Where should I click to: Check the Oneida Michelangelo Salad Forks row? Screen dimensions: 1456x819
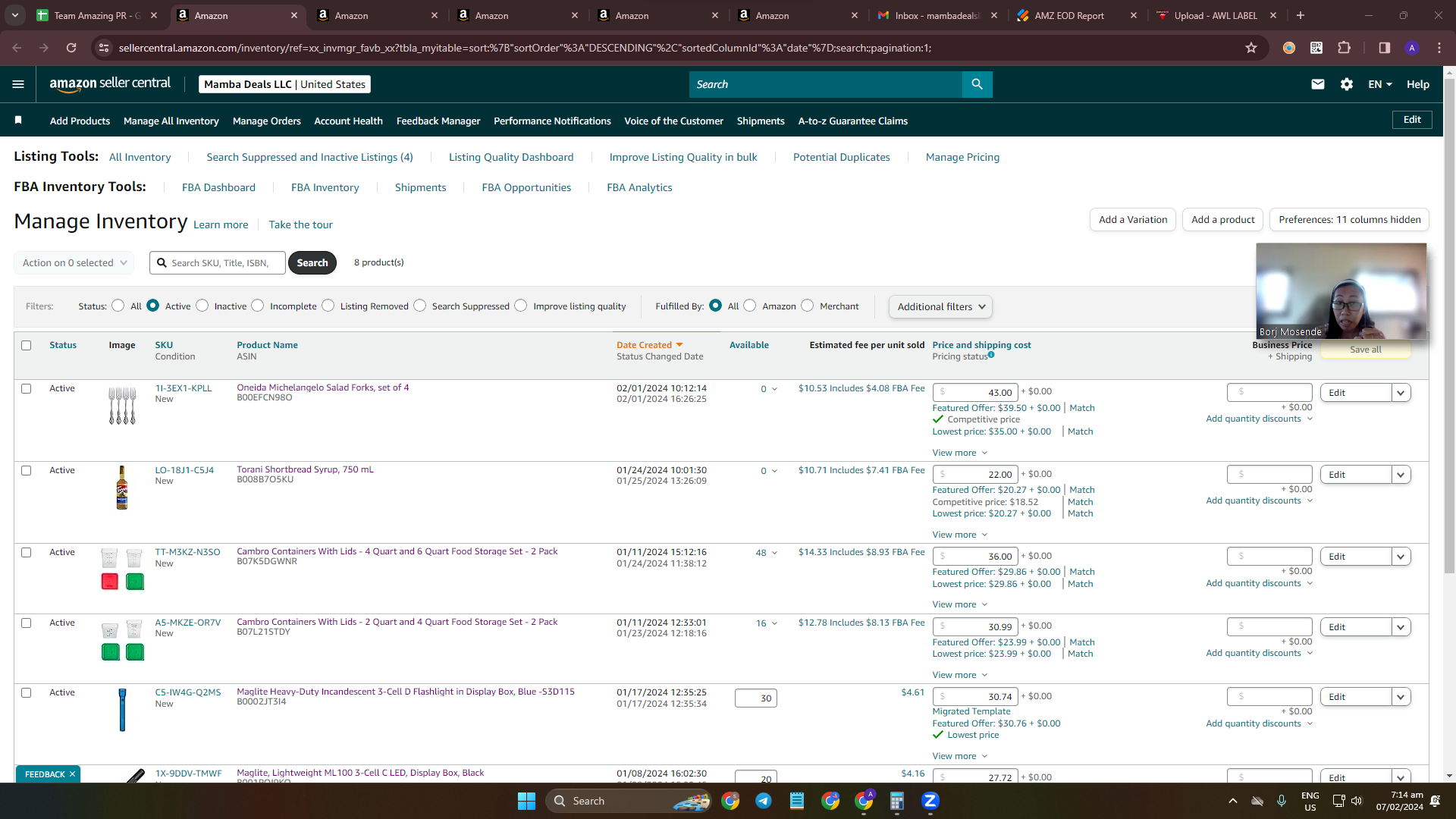coord(27,389)
